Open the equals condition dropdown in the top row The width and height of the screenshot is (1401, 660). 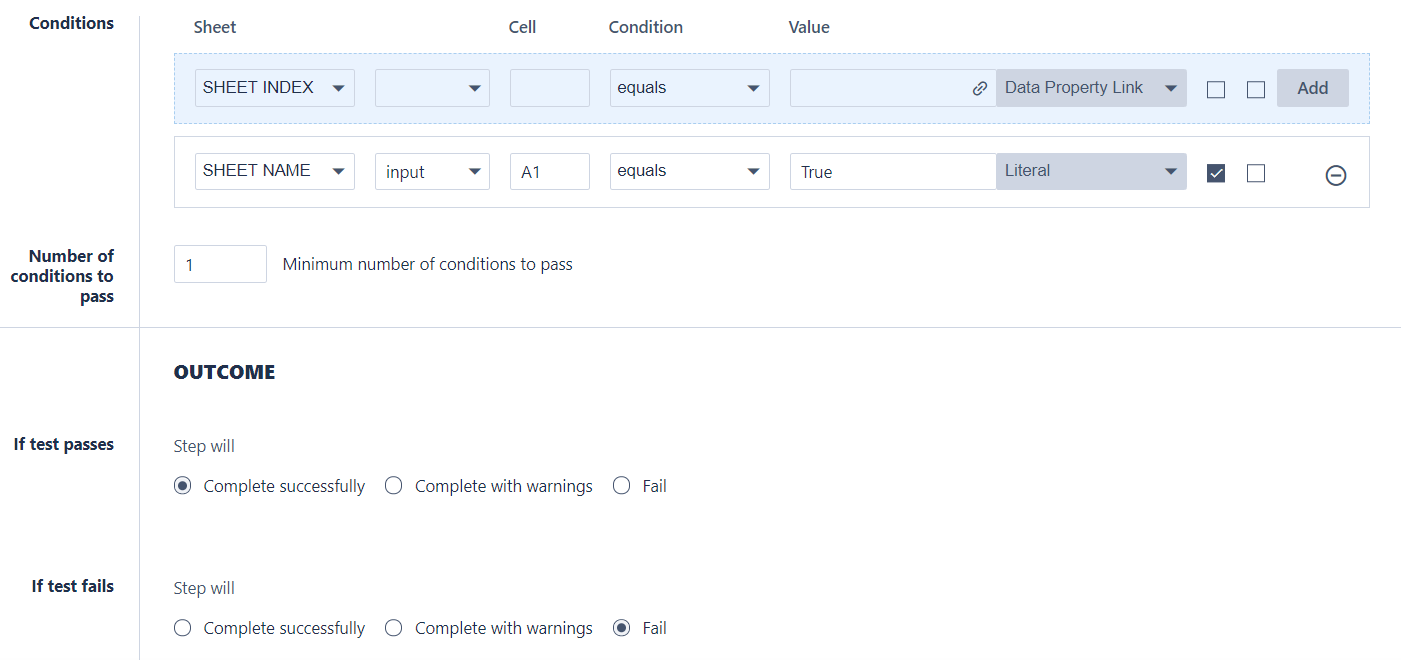689,88
